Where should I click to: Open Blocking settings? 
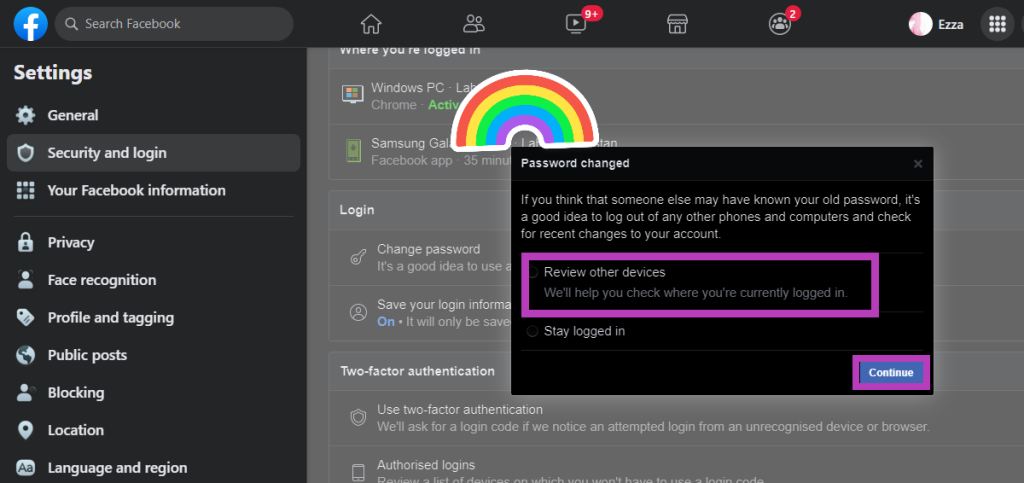[153, 393]
